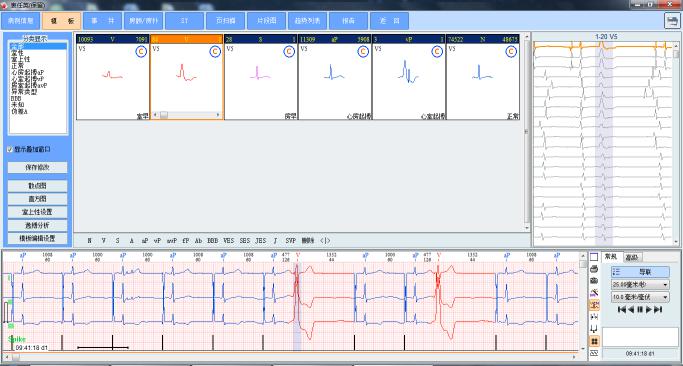Open the 导联 lead selector button
Screen dimensions: 683x366
(x=640, y=272)
